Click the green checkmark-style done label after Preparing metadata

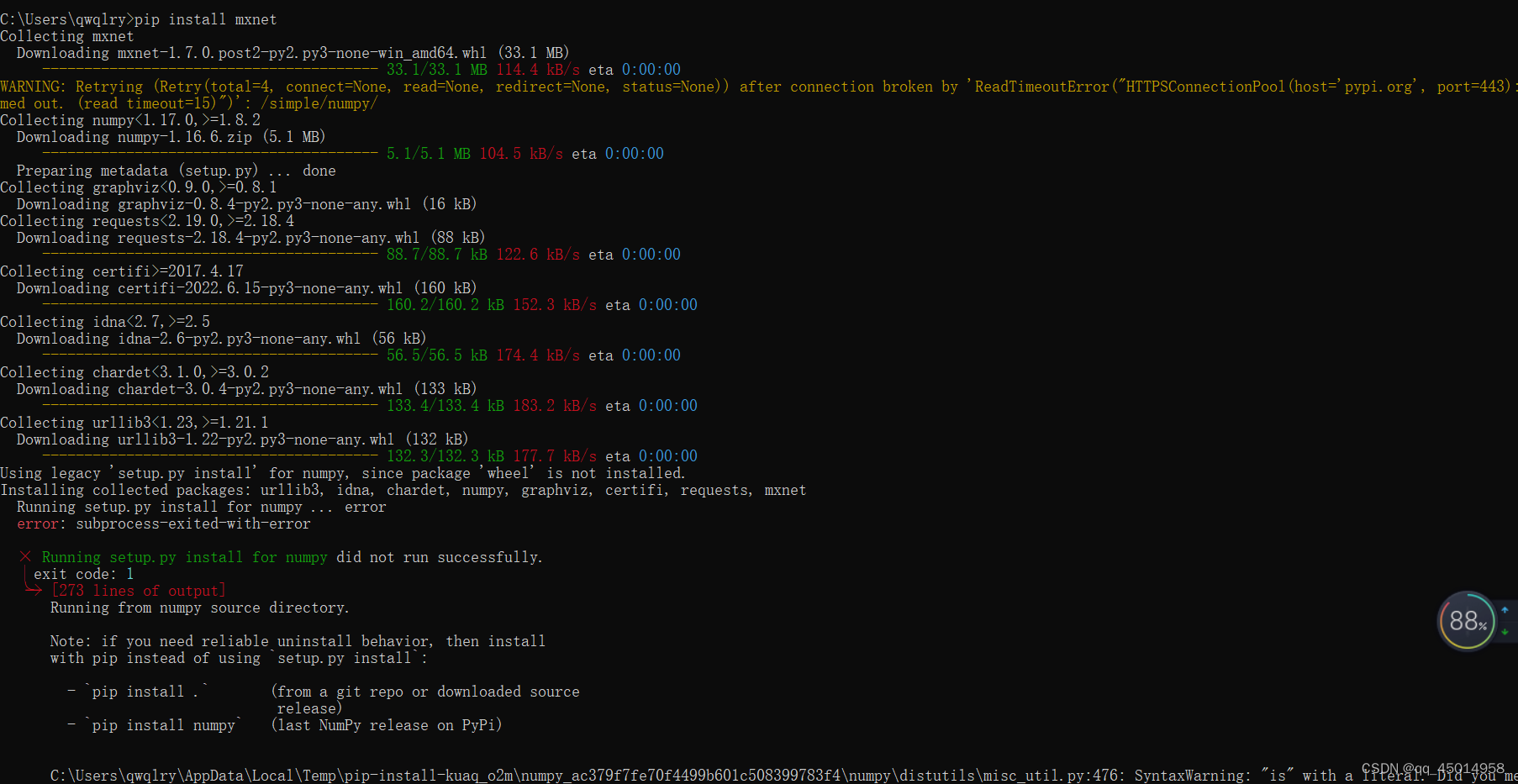pos(319,170)
